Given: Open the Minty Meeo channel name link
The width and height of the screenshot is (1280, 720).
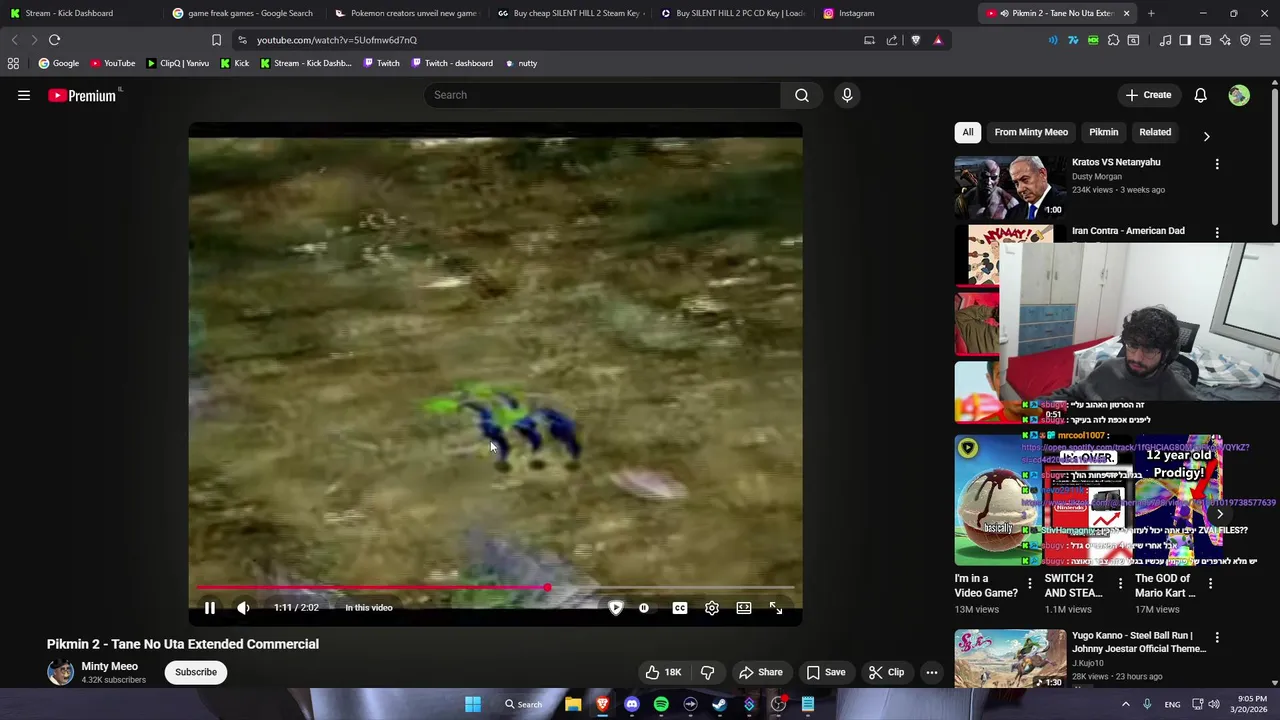Looking at the screenshot, I should click(x=110, y=666).
